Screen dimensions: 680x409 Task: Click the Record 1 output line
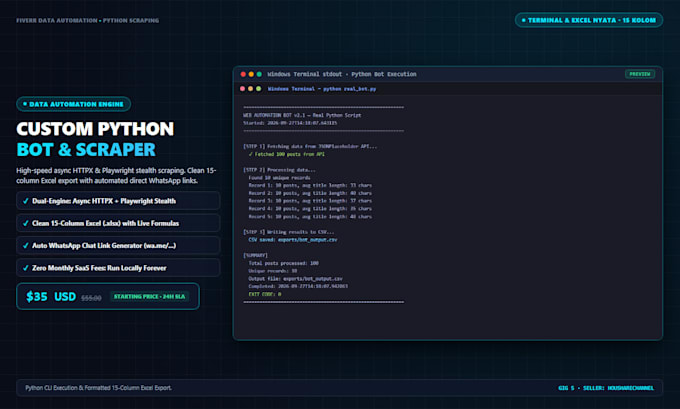pos(310,186)
